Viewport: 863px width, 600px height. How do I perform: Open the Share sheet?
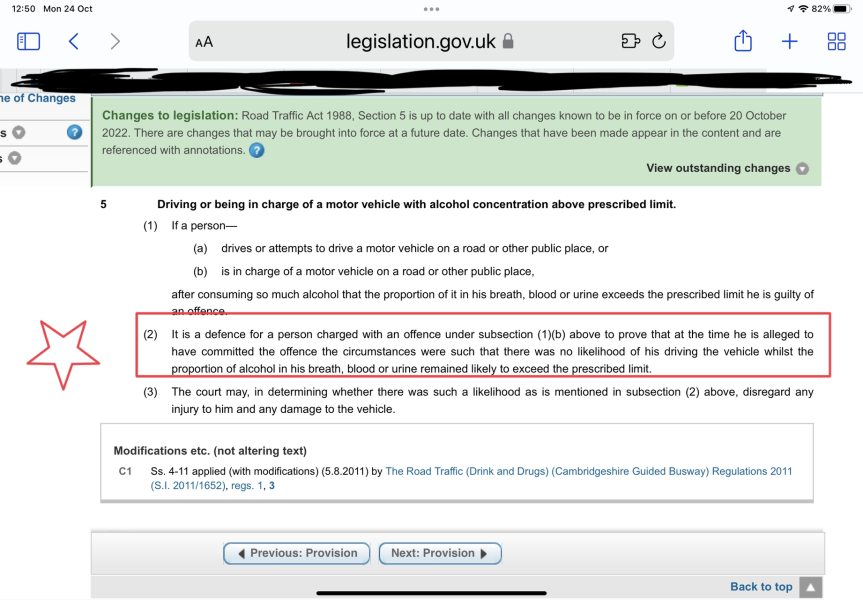tap(742, 41)
